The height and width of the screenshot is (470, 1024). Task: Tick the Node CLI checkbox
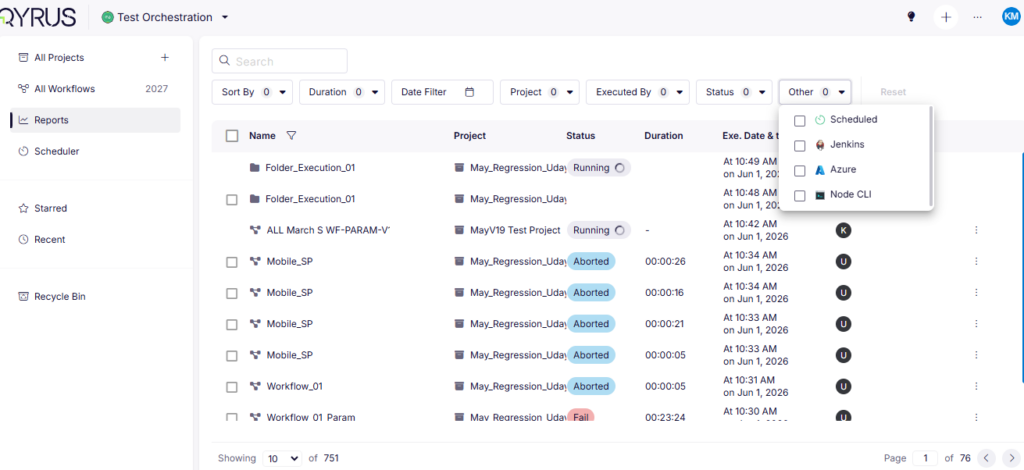pyautogui.click(x=799, y=196)
